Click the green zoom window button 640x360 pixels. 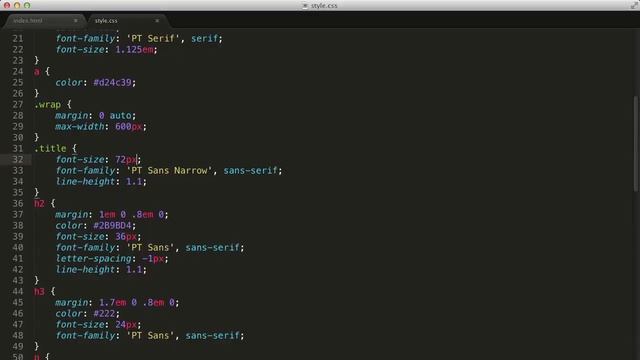(27, 5)
